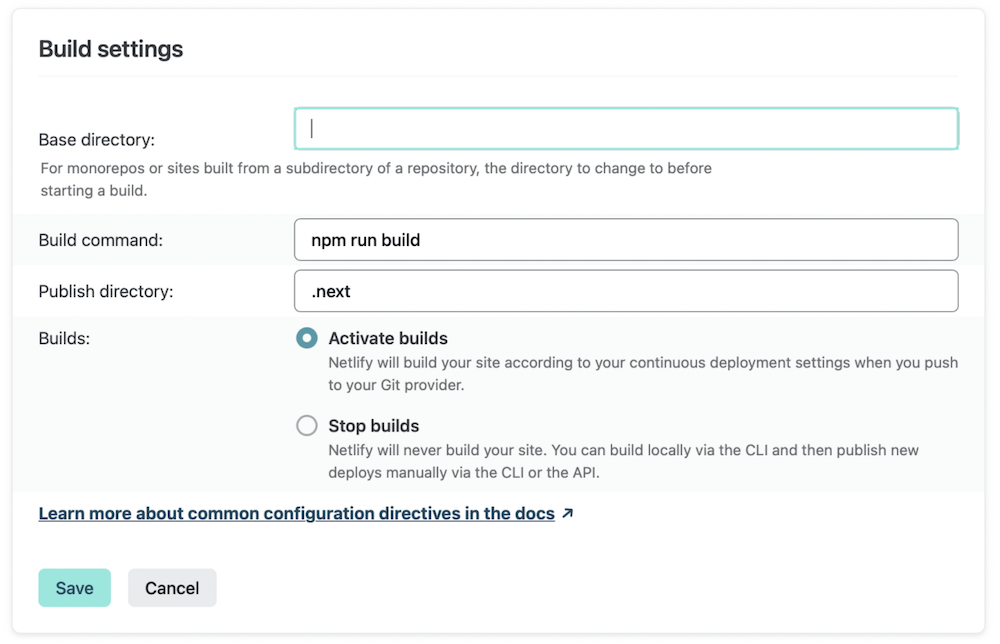The width and height of the screenshot is (1000, 644).
Task: Click the "Publish directory:" label
Action: [x=106, y=291]
